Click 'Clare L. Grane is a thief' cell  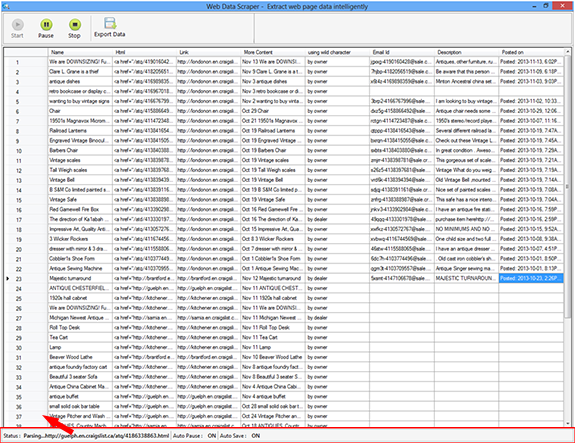point(80,72)
